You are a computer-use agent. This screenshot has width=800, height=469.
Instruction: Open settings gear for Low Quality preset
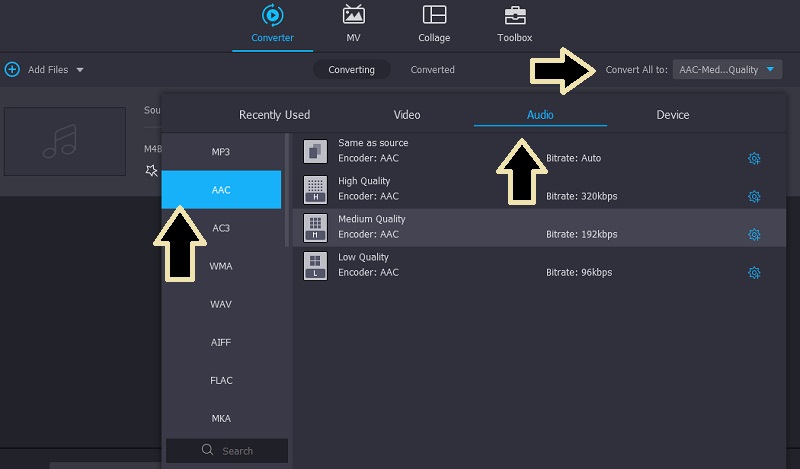754,272
